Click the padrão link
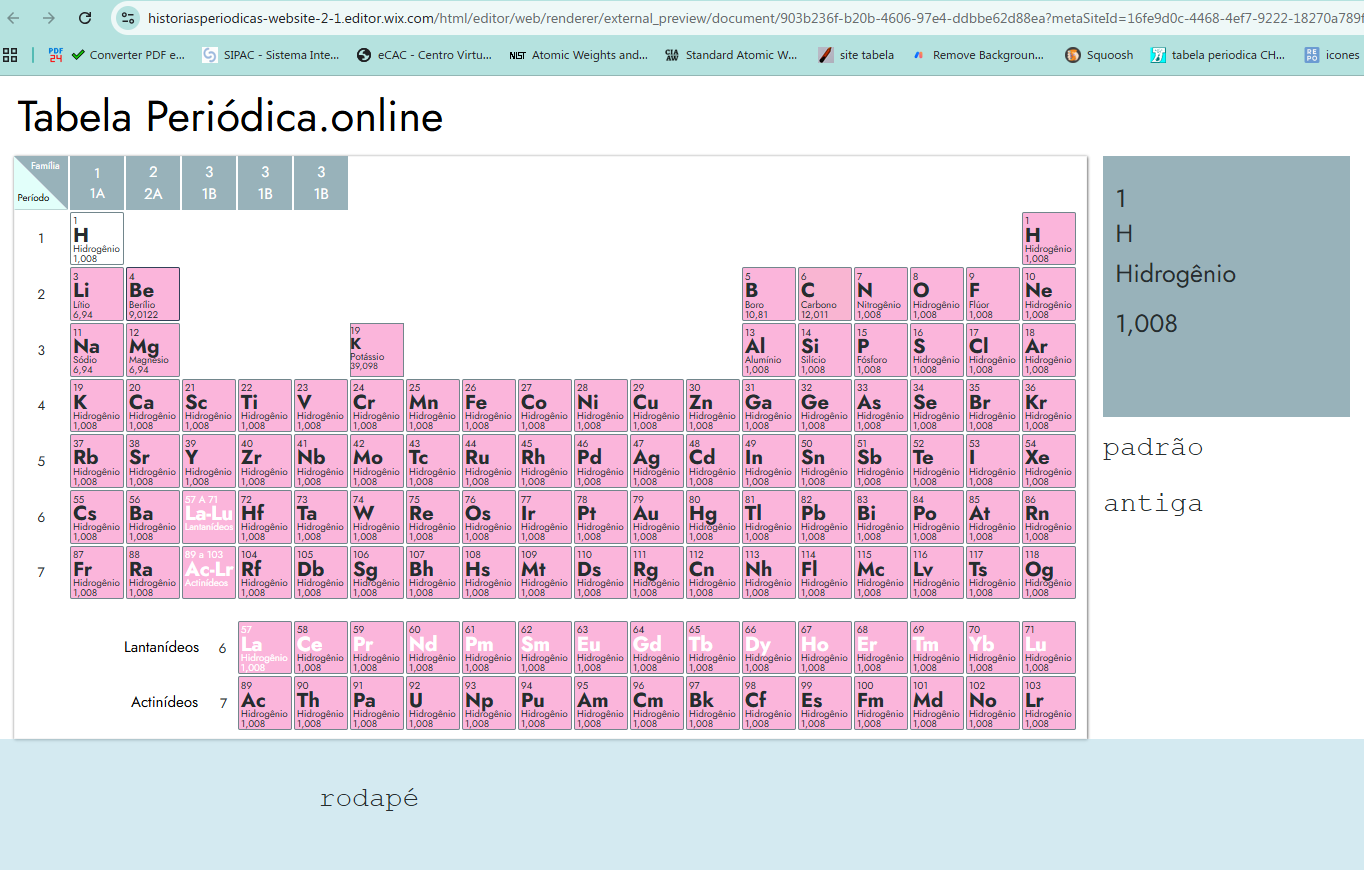This screenshot has height=870, width=1364. [x=1153, y=447]
